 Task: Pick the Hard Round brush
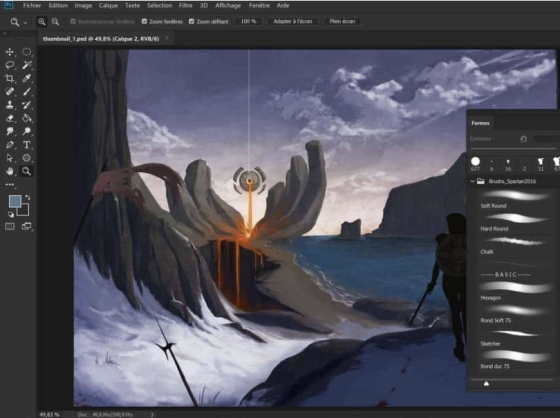click(514, 223)
